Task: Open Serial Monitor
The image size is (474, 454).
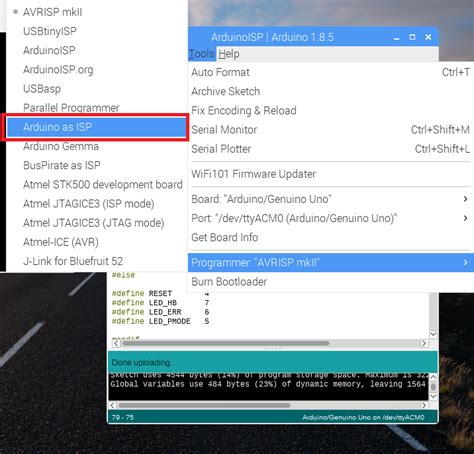Action: coord(331,130)
